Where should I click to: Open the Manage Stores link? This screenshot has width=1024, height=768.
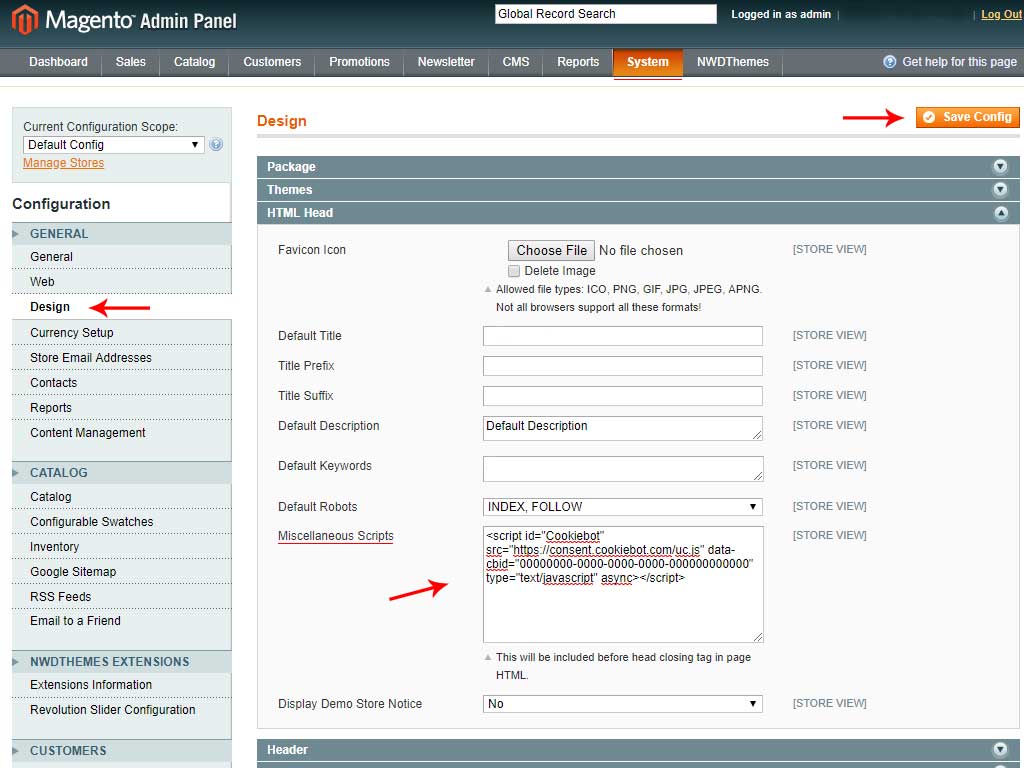pyautogui.click(x=63, y=163)
